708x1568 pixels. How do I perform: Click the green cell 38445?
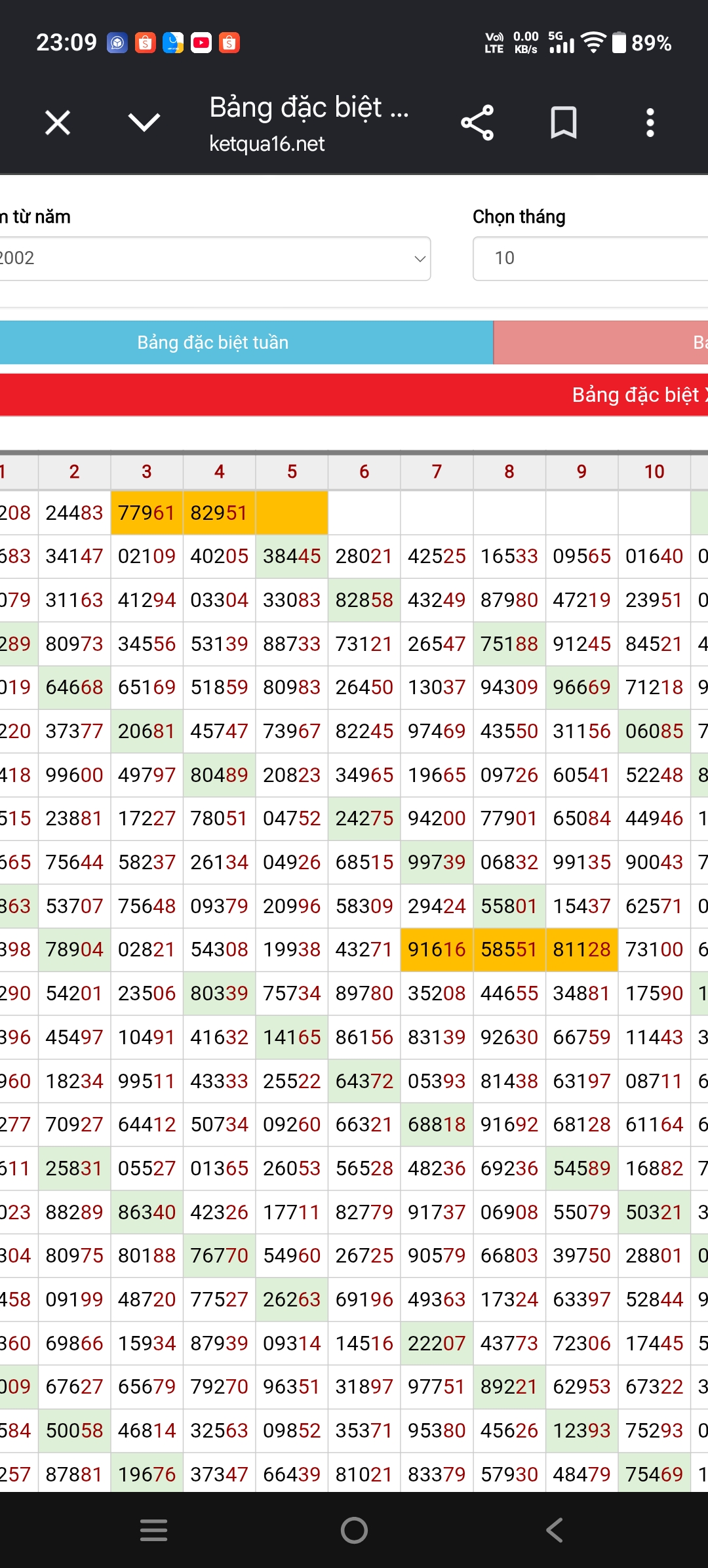pos(292,557)
